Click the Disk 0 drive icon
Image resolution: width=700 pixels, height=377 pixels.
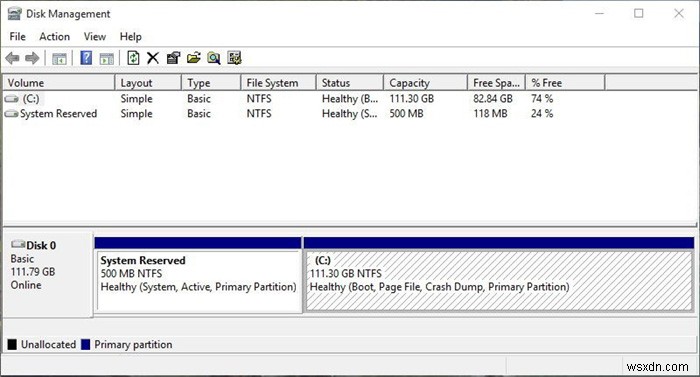(x=18, y=244)
